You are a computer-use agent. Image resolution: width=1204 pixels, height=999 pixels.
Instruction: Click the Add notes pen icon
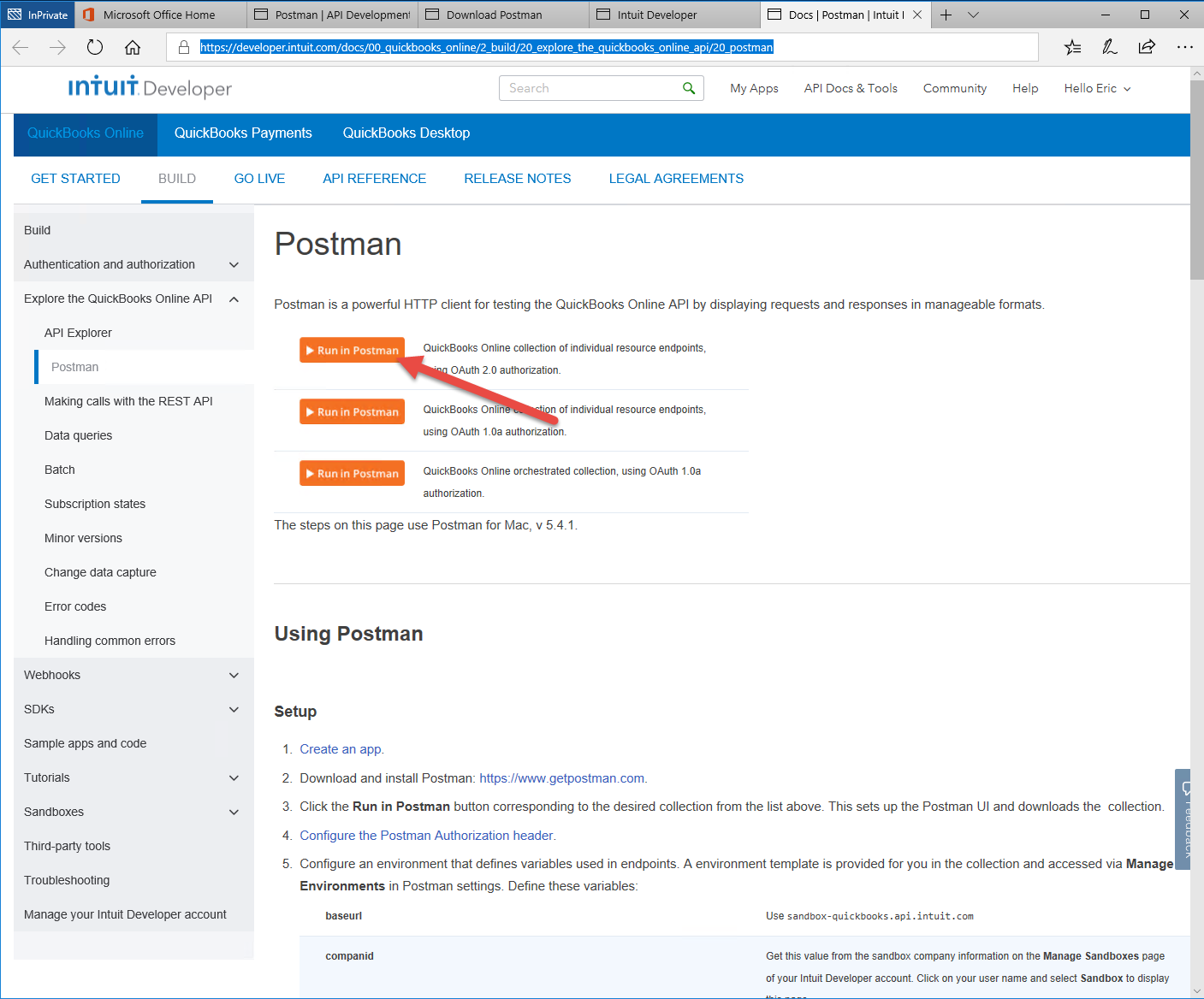pyautogui.click(x=1110, y=47)
